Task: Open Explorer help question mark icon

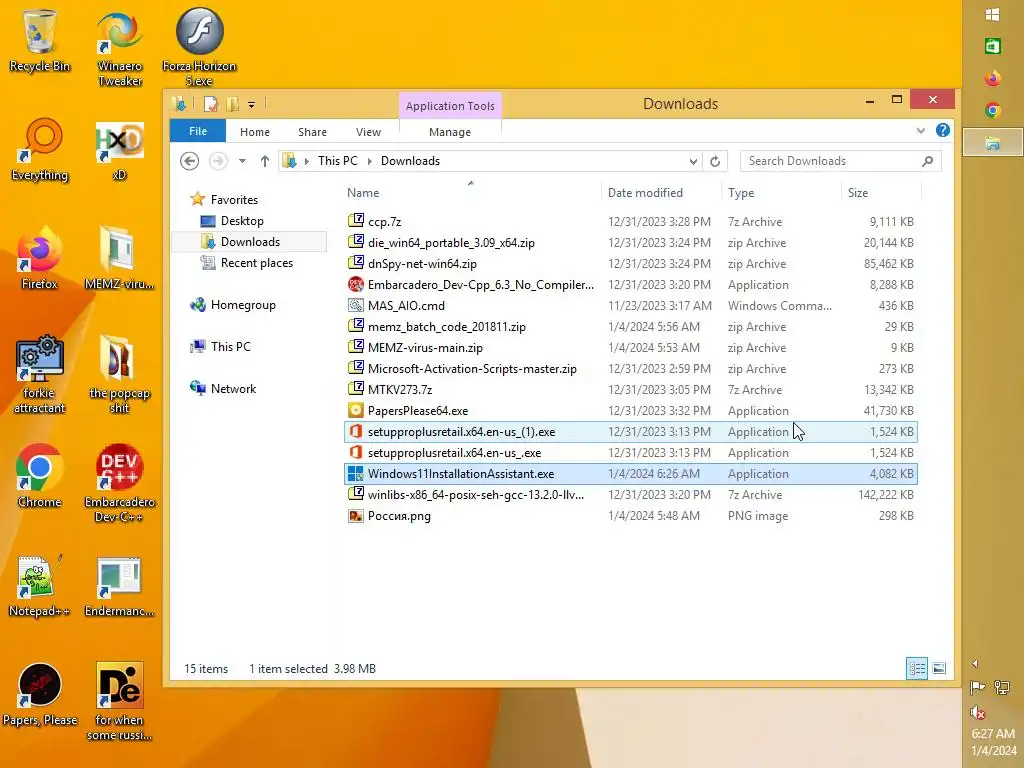Action: (942, 131)
